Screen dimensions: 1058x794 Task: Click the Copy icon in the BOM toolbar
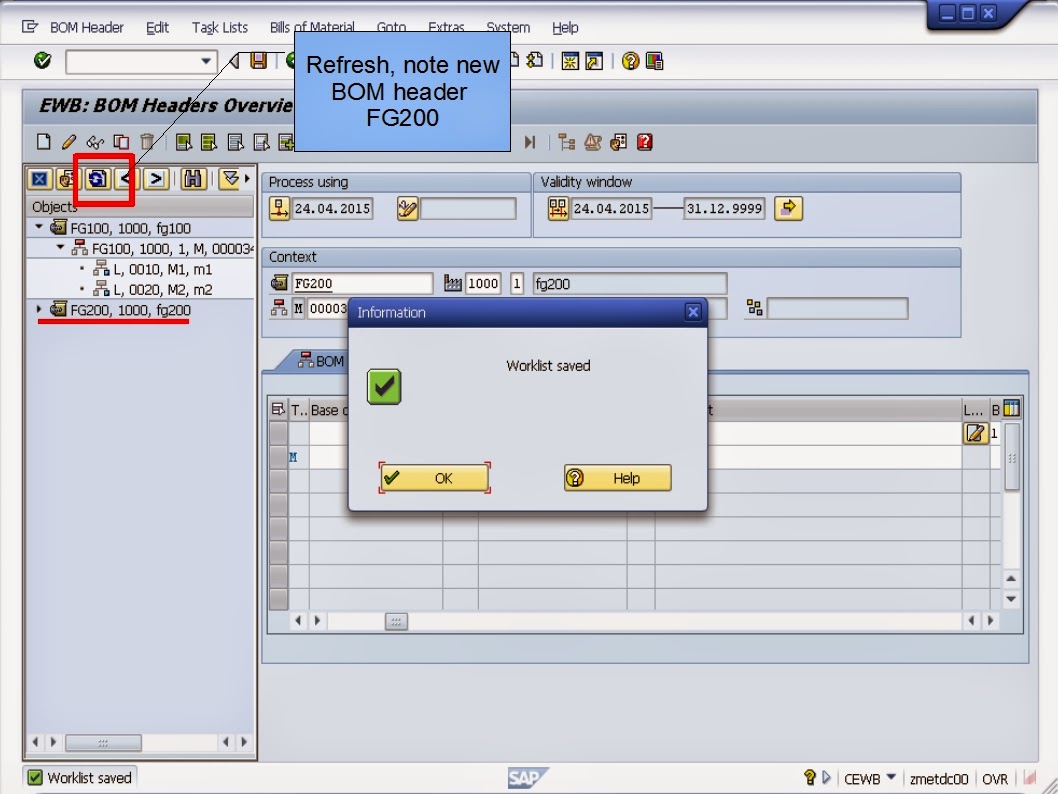[x=121, y=142]
